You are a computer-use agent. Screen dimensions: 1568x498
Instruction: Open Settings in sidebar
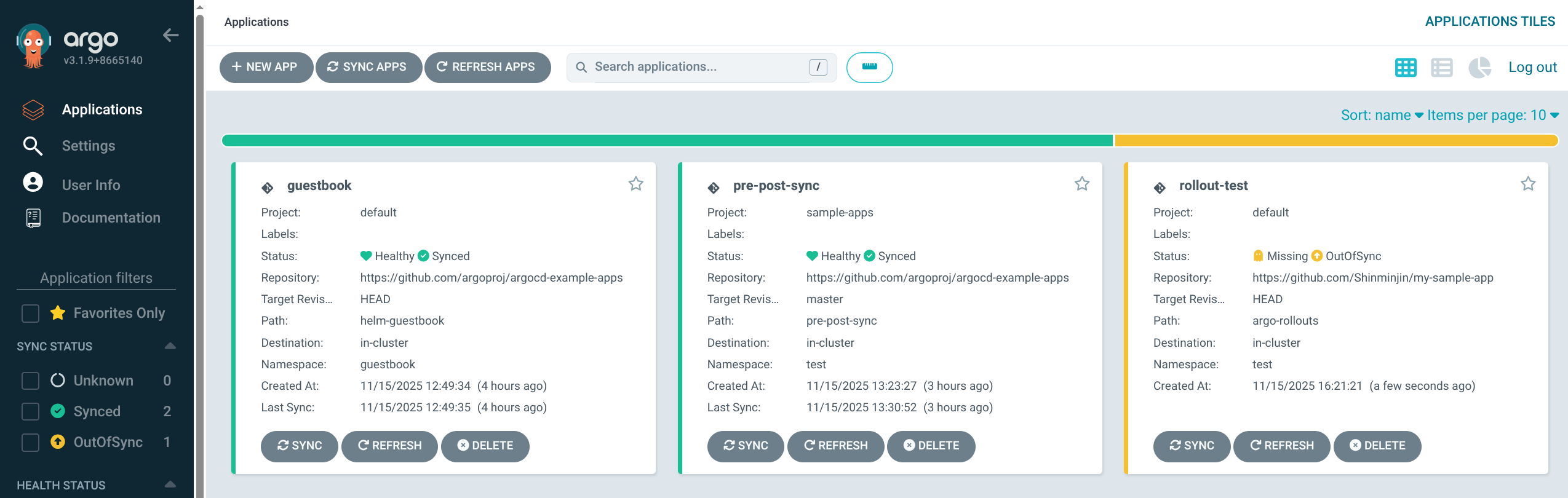[x=89, y=146]
